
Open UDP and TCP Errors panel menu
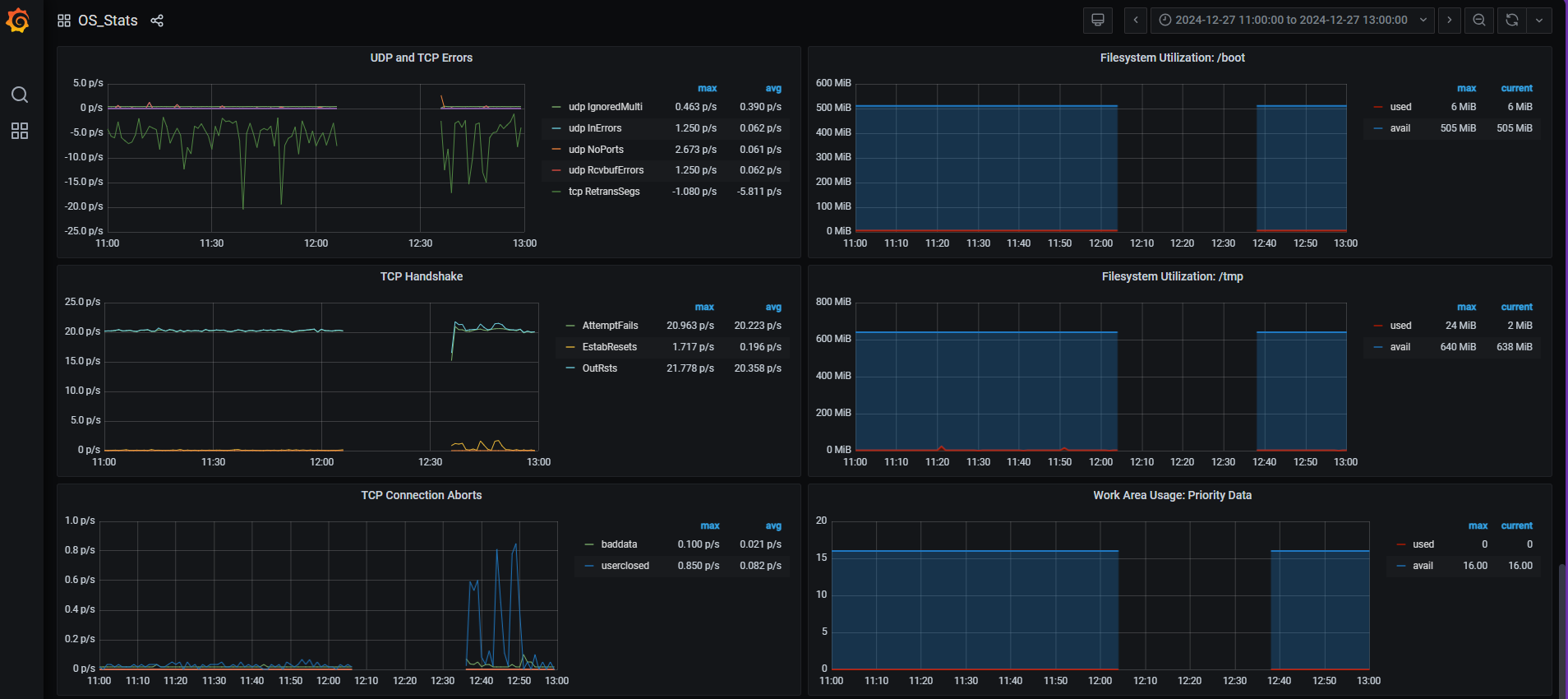click(x=422, y=58)
